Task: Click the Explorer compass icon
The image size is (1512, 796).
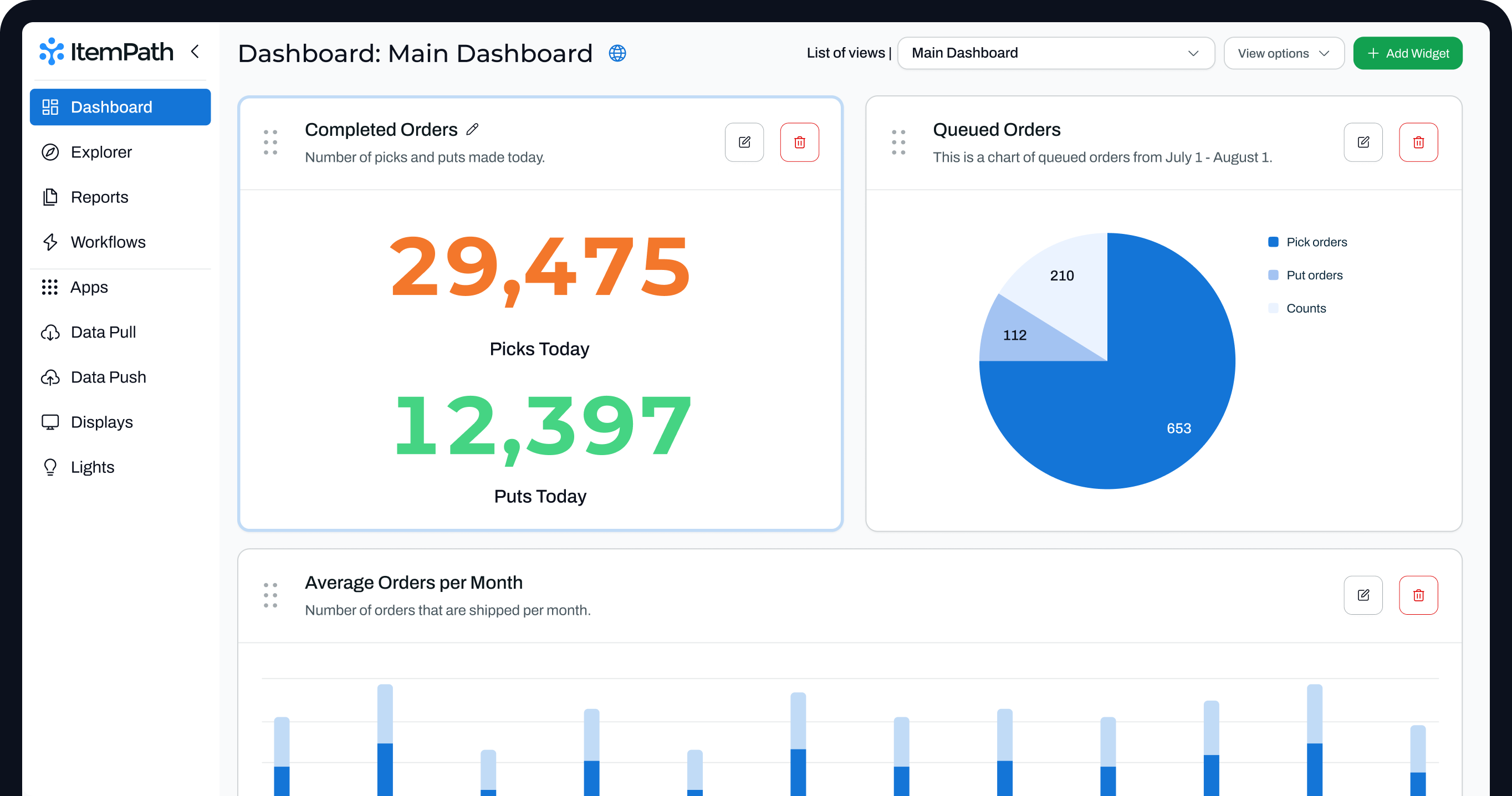Action: click(x=50, y=152)
